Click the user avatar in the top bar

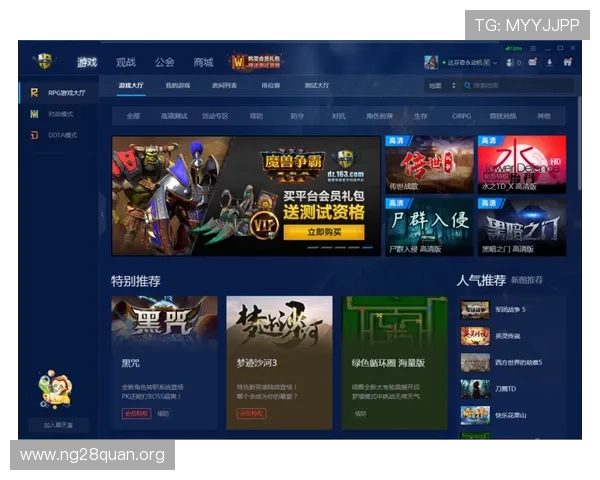coord(431,62)
